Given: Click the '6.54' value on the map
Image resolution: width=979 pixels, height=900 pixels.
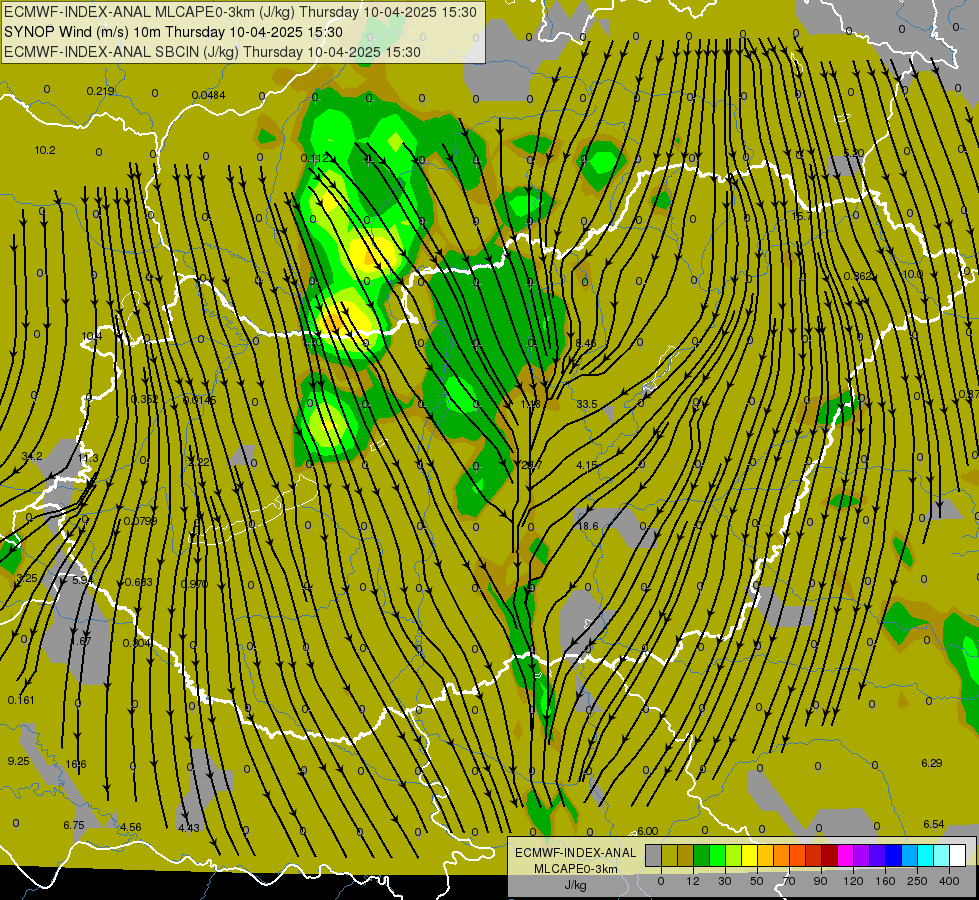Looking at the screenshot, I should (x=933, y=824).
